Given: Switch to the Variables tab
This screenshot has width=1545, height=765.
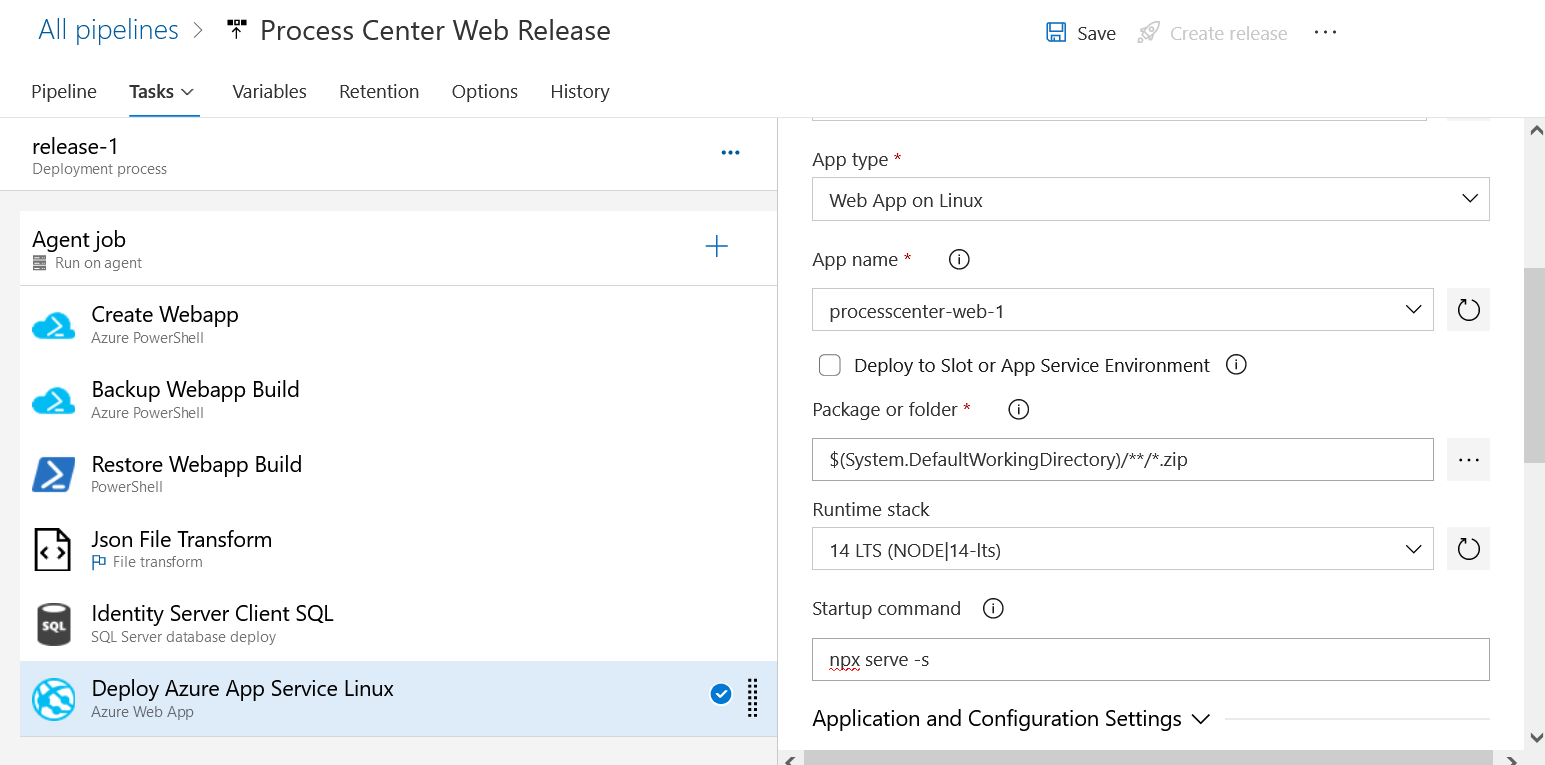Looking at the screenshot, I should [x=269, y=92].
